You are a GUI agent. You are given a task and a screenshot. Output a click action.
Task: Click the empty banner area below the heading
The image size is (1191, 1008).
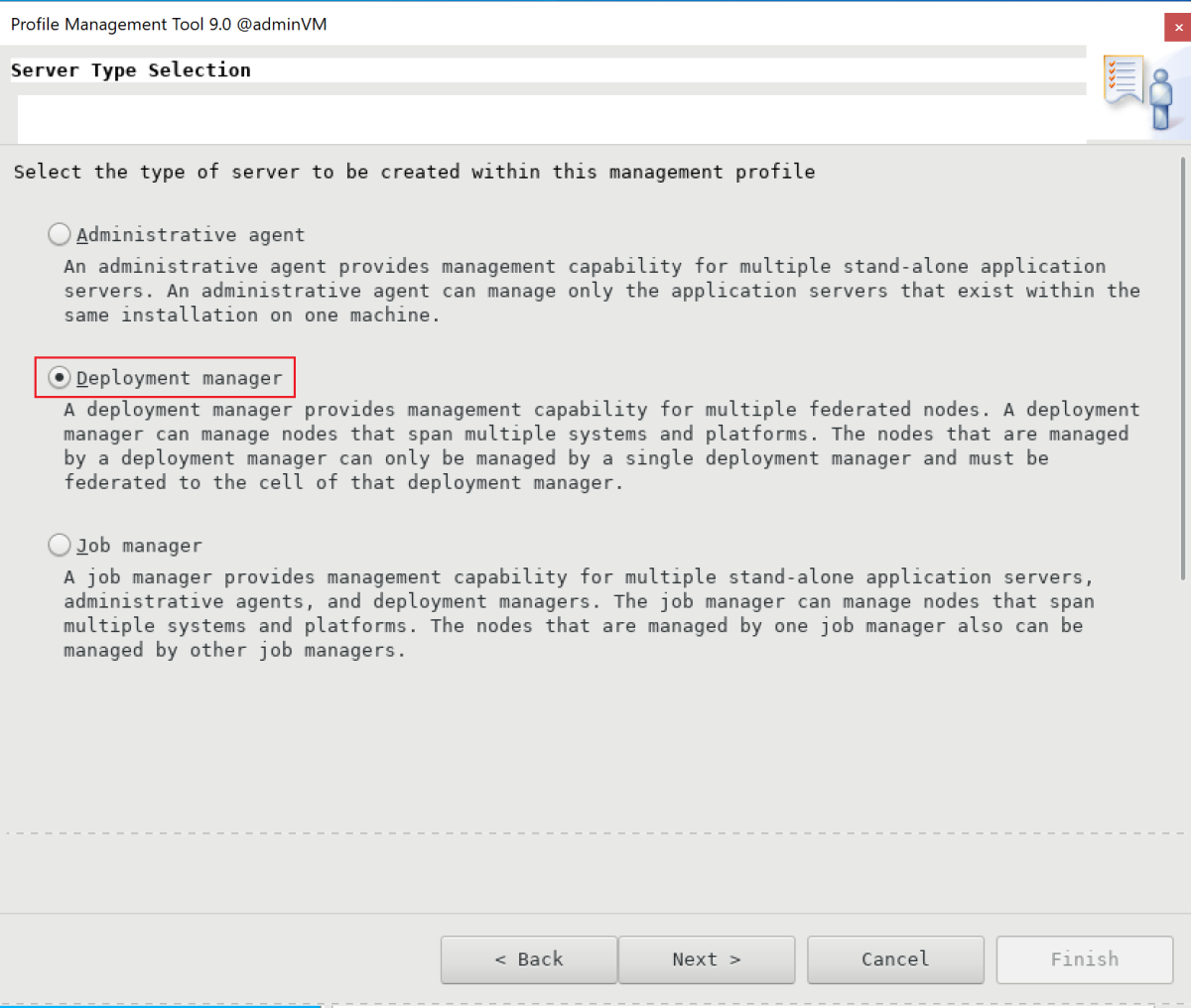pos(546,119)
